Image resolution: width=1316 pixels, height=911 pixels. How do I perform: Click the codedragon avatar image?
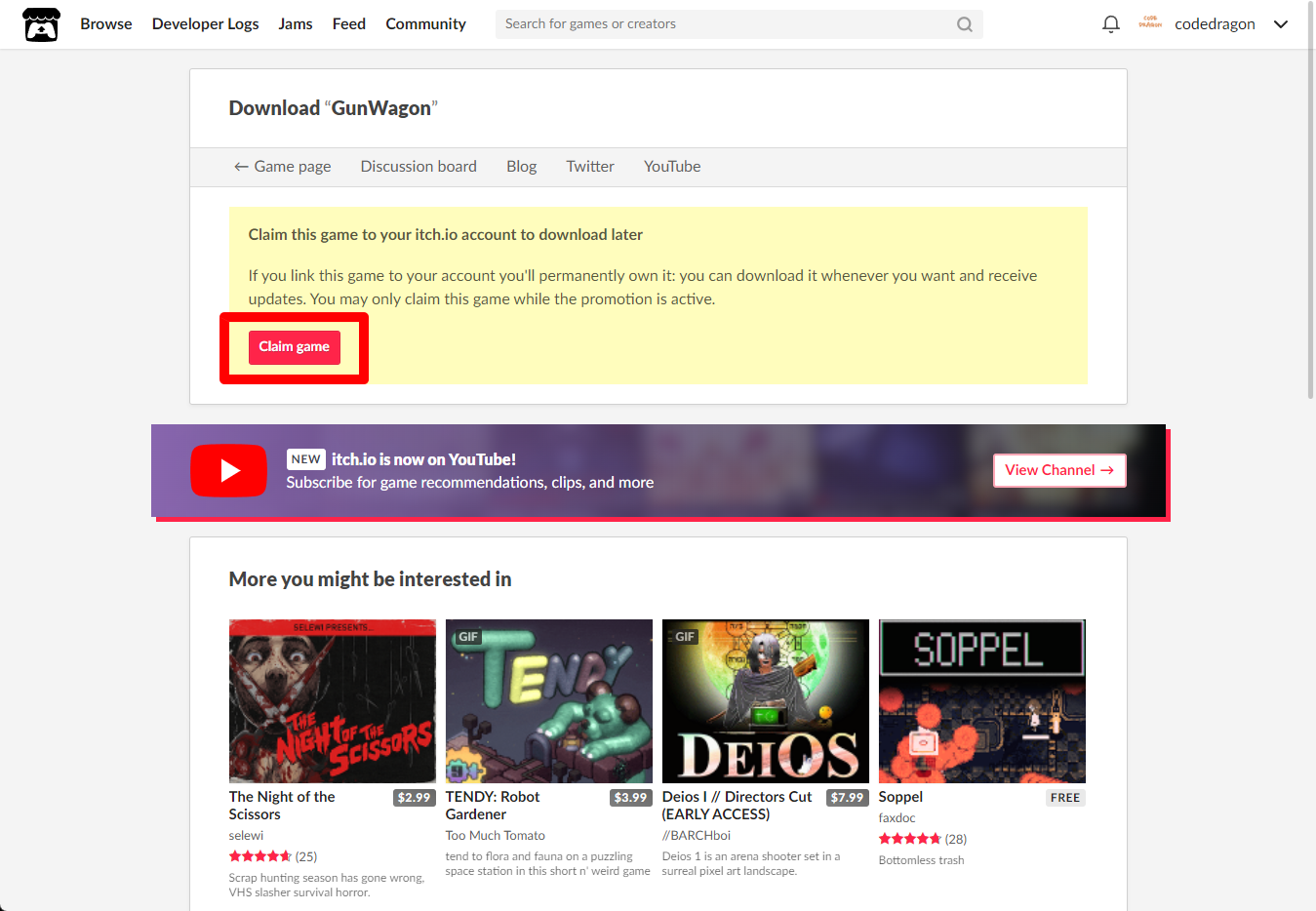coord(1150,22)
